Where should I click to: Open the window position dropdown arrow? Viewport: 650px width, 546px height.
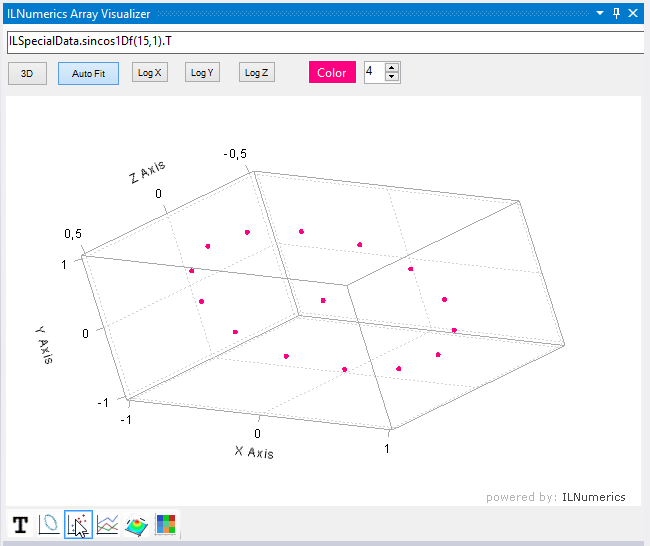599,13
